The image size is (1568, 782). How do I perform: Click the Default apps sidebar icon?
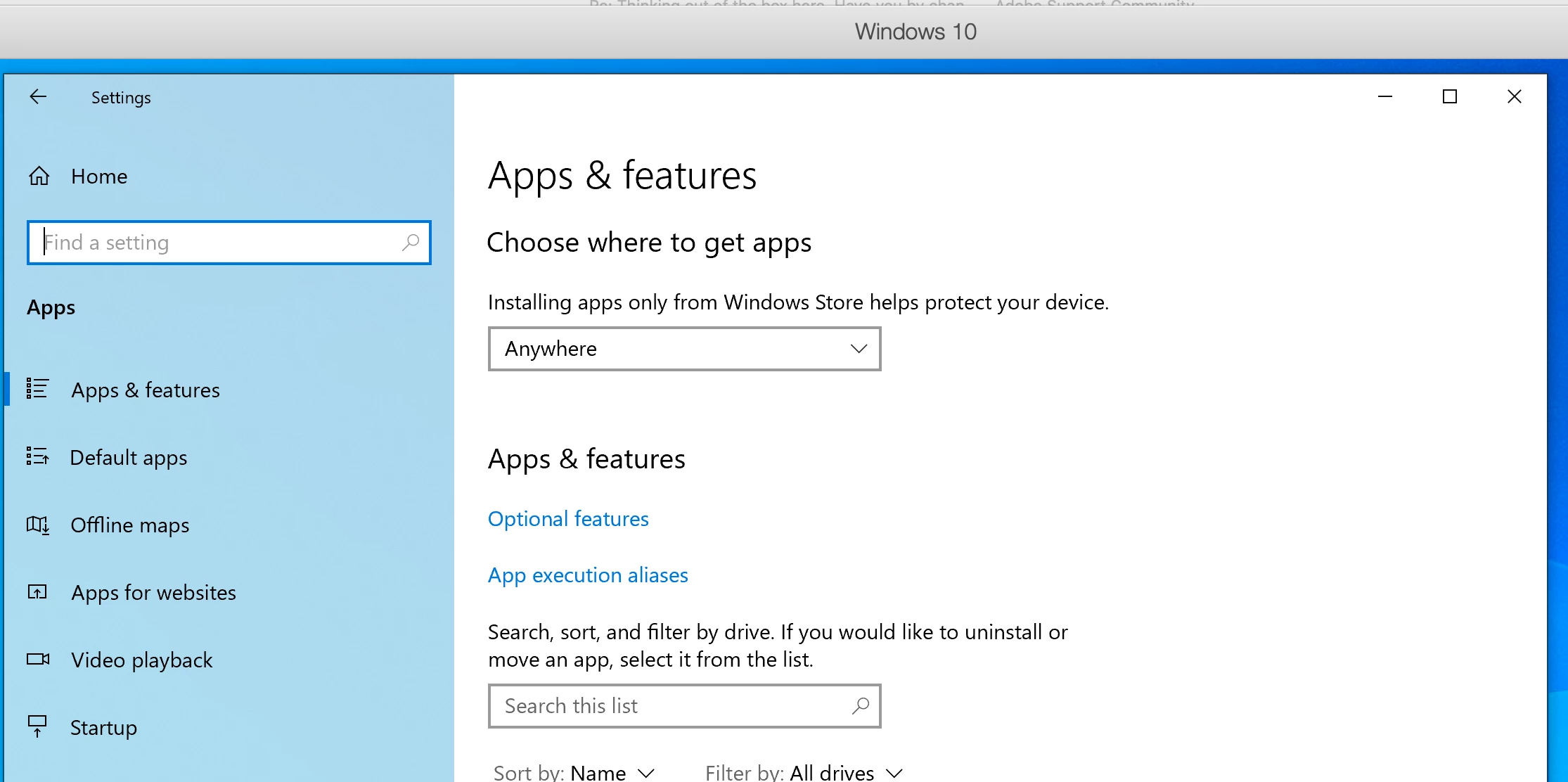37,457
